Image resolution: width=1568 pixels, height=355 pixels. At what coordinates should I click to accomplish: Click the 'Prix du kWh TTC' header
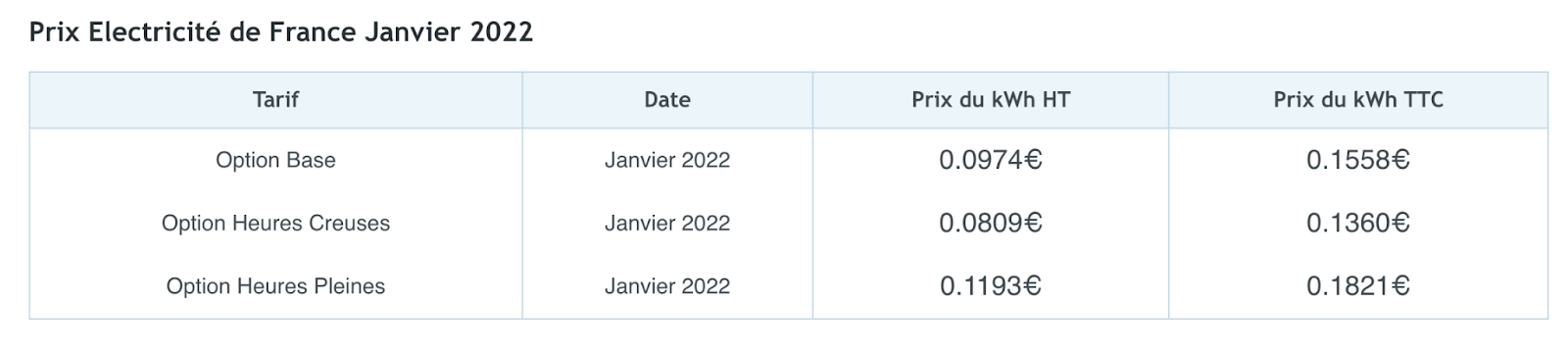pos(1358,99)
